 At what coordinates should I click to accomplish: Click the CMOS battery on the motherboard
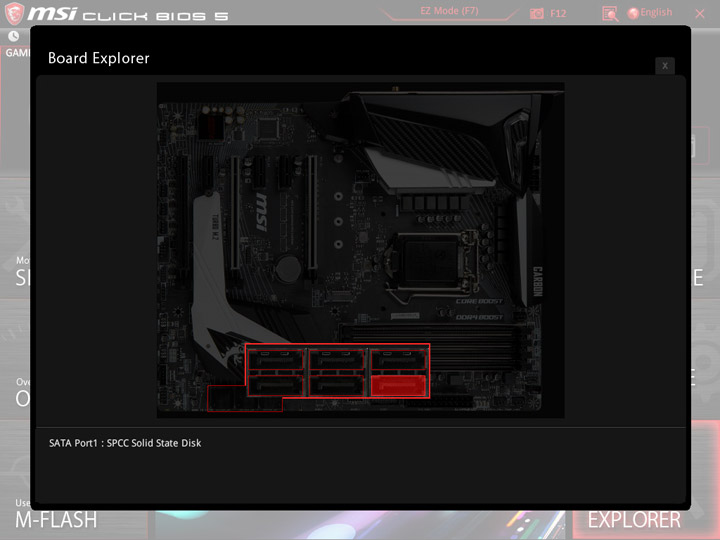[288, 269]
